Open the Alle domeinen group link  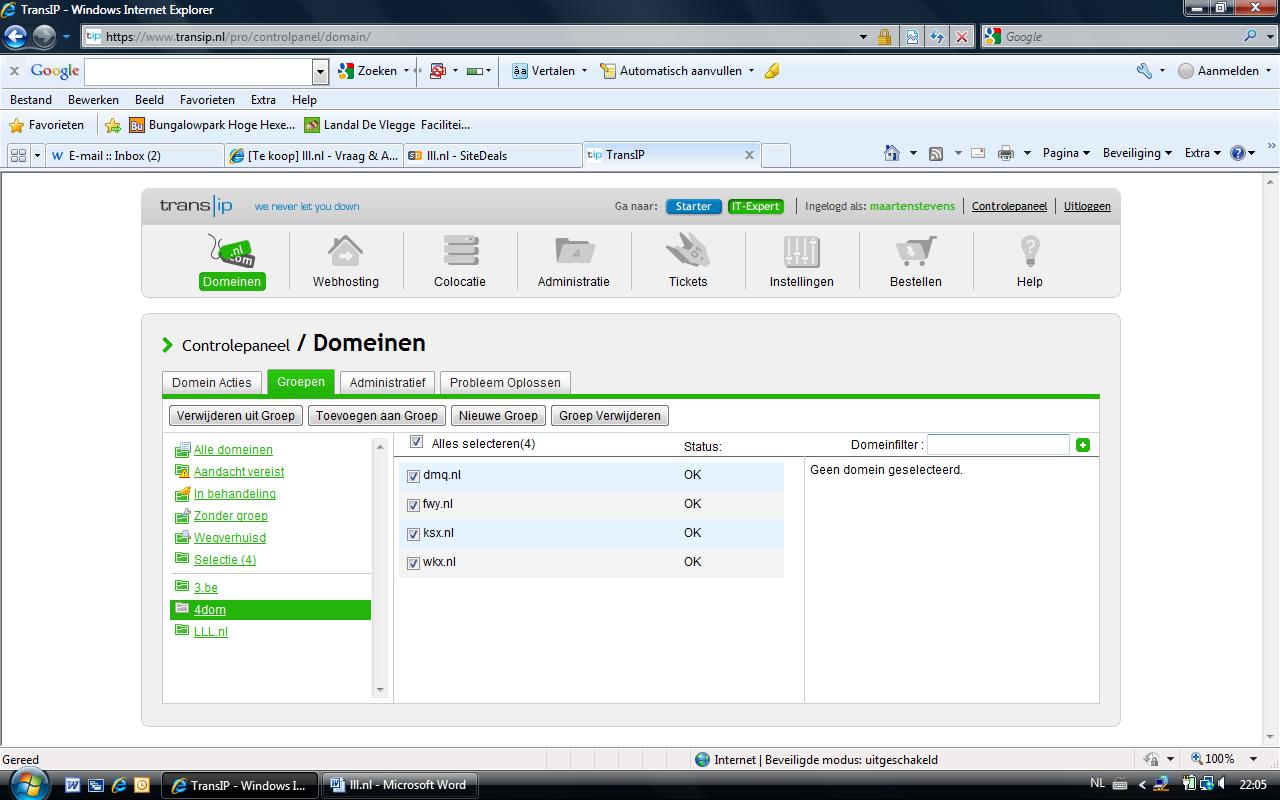233,450
